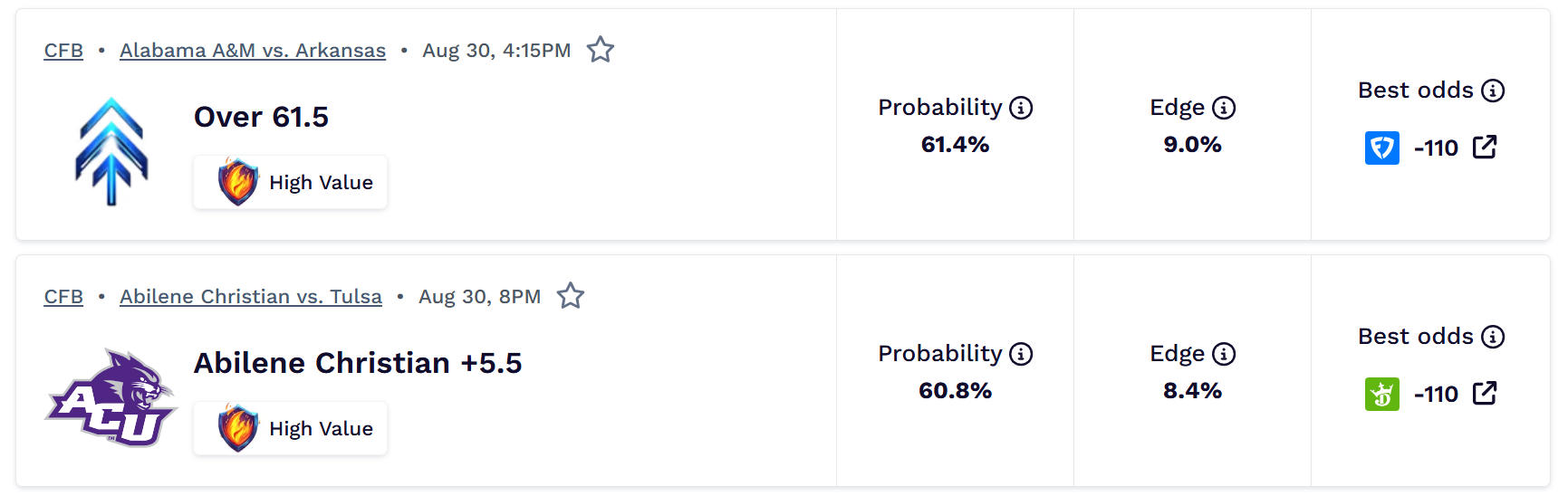Favorite the Abilene Christian vs. Tulsa pick star
The height and width of the screenshot is (496, 1568).
[x=571, y=296]
